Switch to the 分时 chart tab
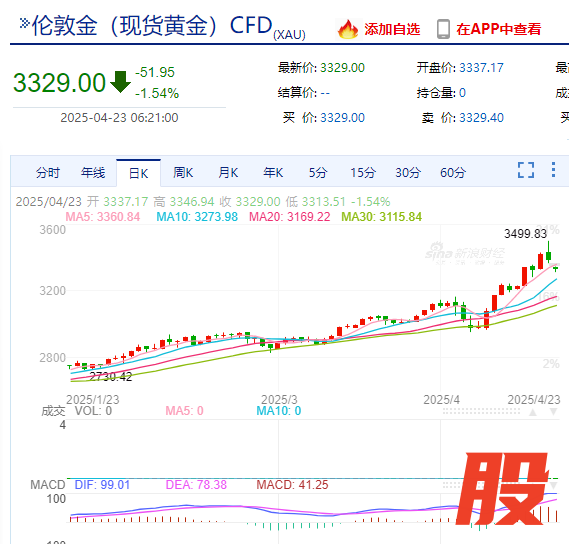569x544 pixels. [x=48, y=173]
